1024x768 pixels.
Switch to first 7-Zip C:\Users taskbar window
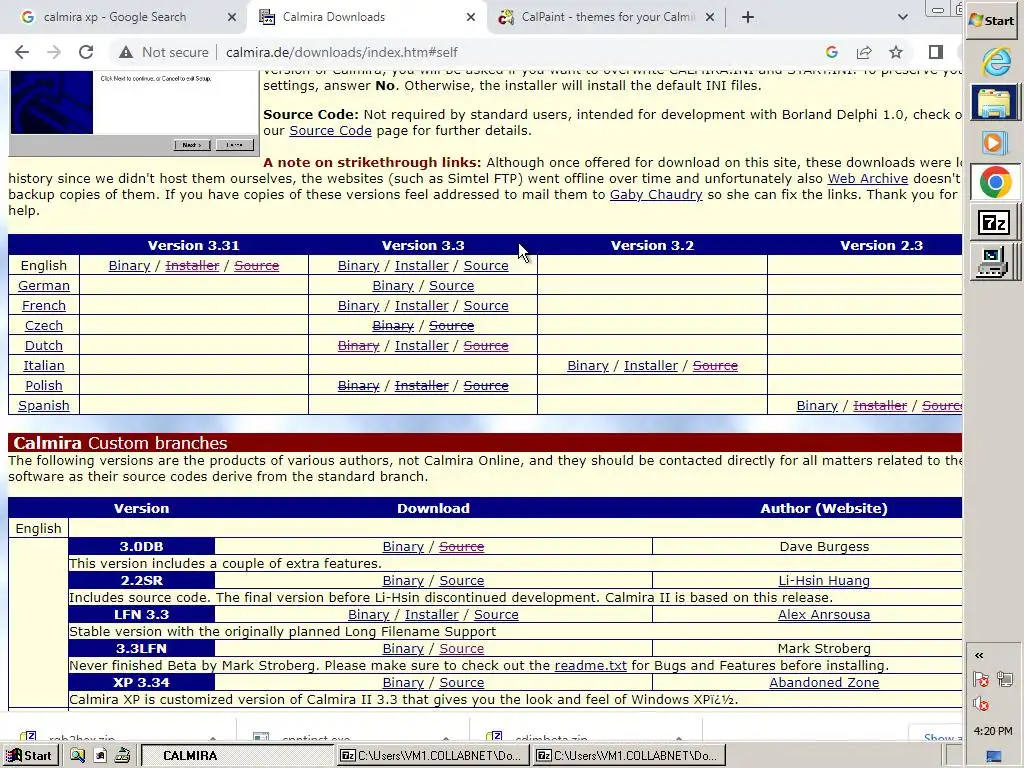(433, 756)
